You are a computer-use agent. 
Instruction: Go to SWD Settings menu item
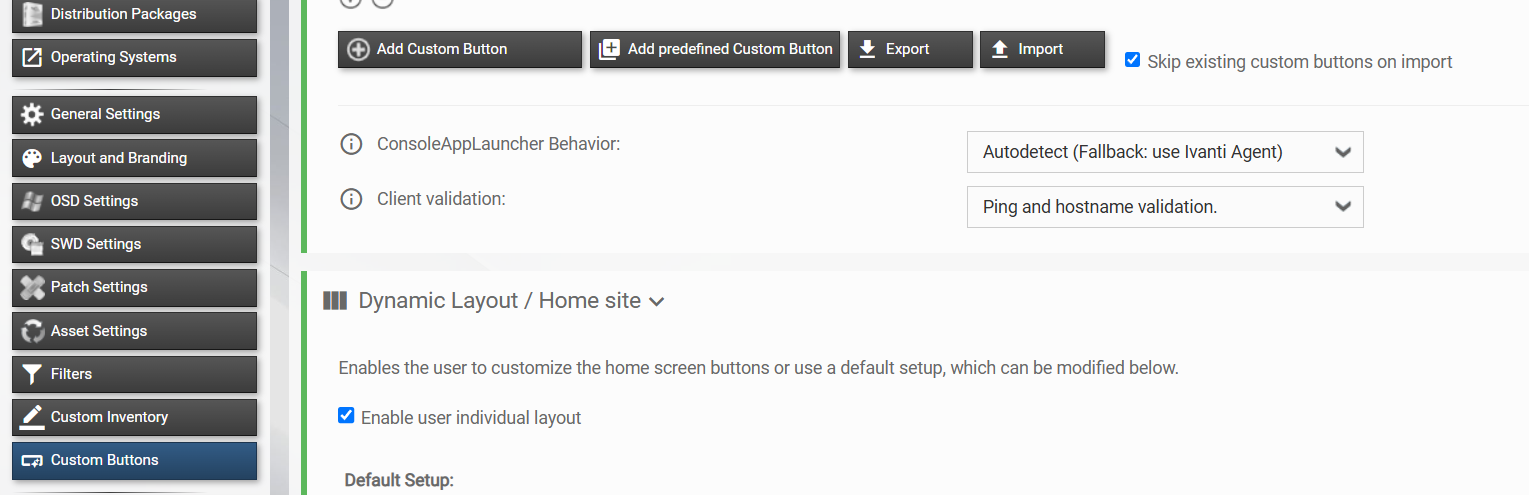(x=134, y=244)
